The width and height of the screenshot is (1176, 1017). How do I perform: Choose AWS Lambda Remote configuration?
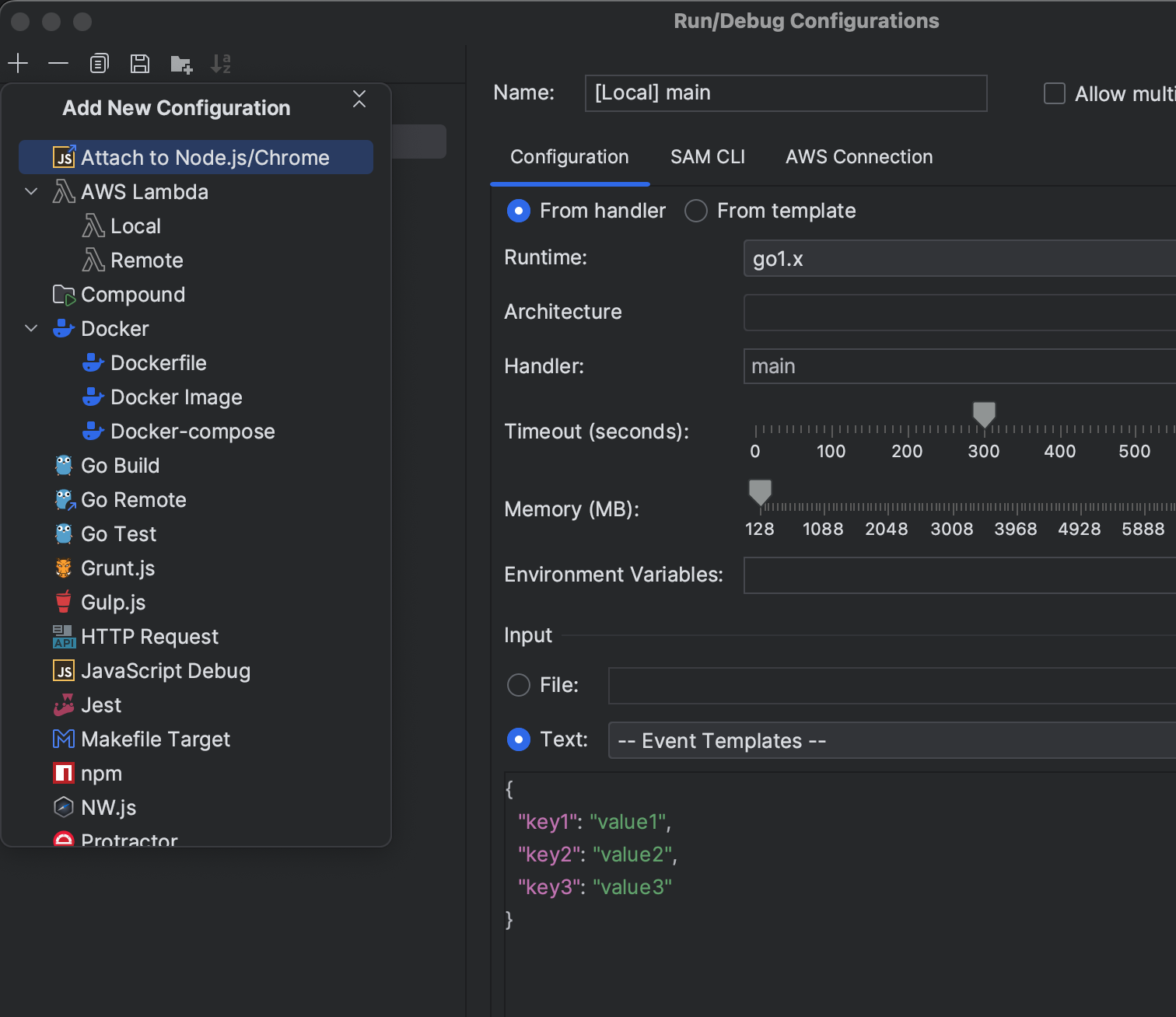[132, 260]
